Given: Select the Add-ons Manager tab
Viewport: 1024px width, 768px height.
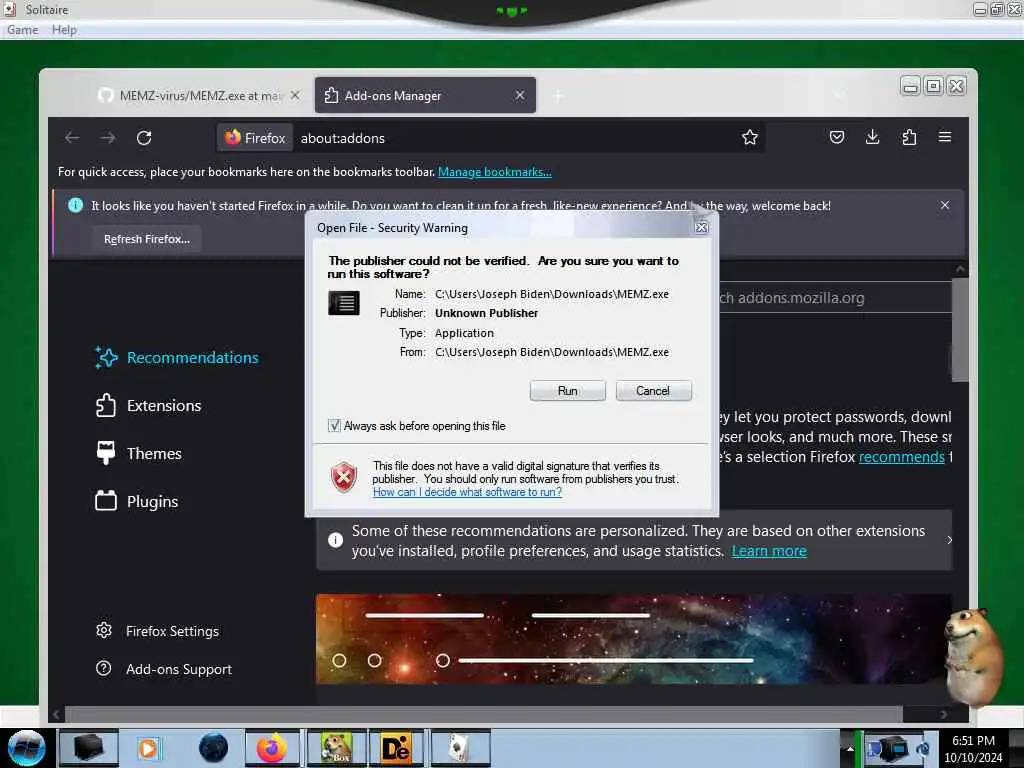Looking at the screenshot, I should point(418,95).
